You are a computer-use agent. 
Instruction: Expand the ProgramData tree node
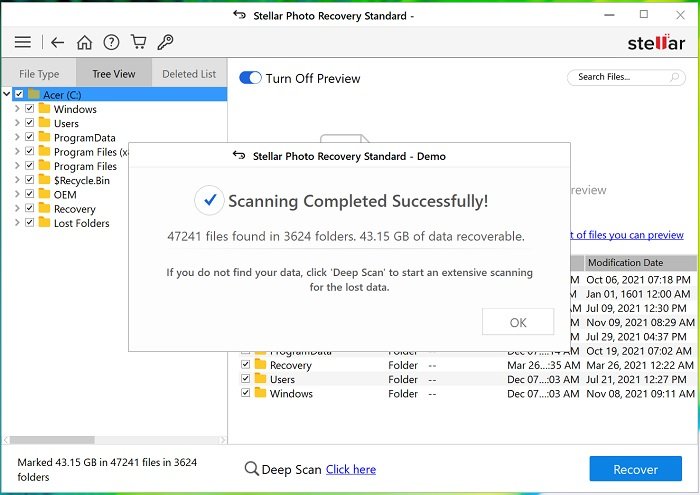[16, 138]
